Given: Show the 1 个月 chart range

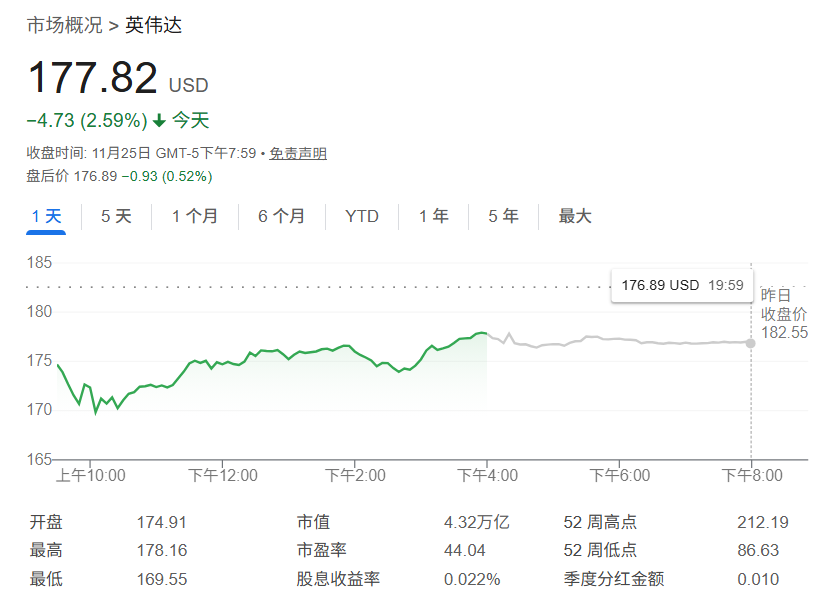Looking at the screenshot, I should (x=194, y=216).
